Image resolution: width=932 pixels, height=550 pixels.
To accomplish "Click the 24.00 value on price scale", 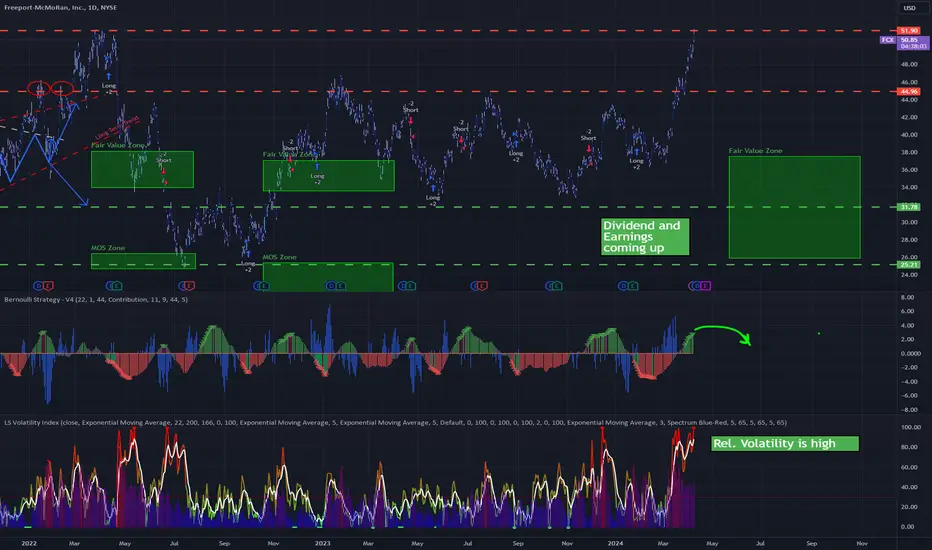I will pyautogui.click(x=909, y=275).
